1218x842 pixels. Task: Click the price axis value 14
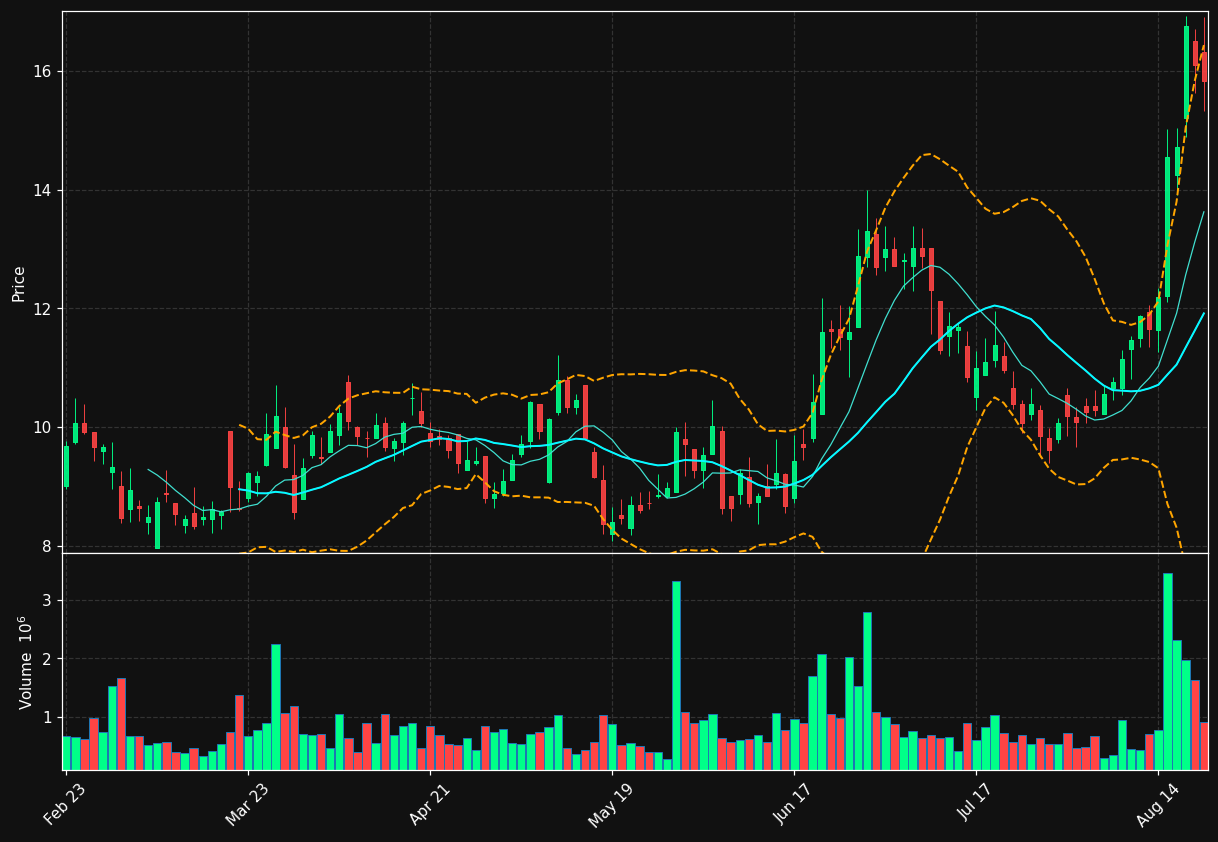43,191
